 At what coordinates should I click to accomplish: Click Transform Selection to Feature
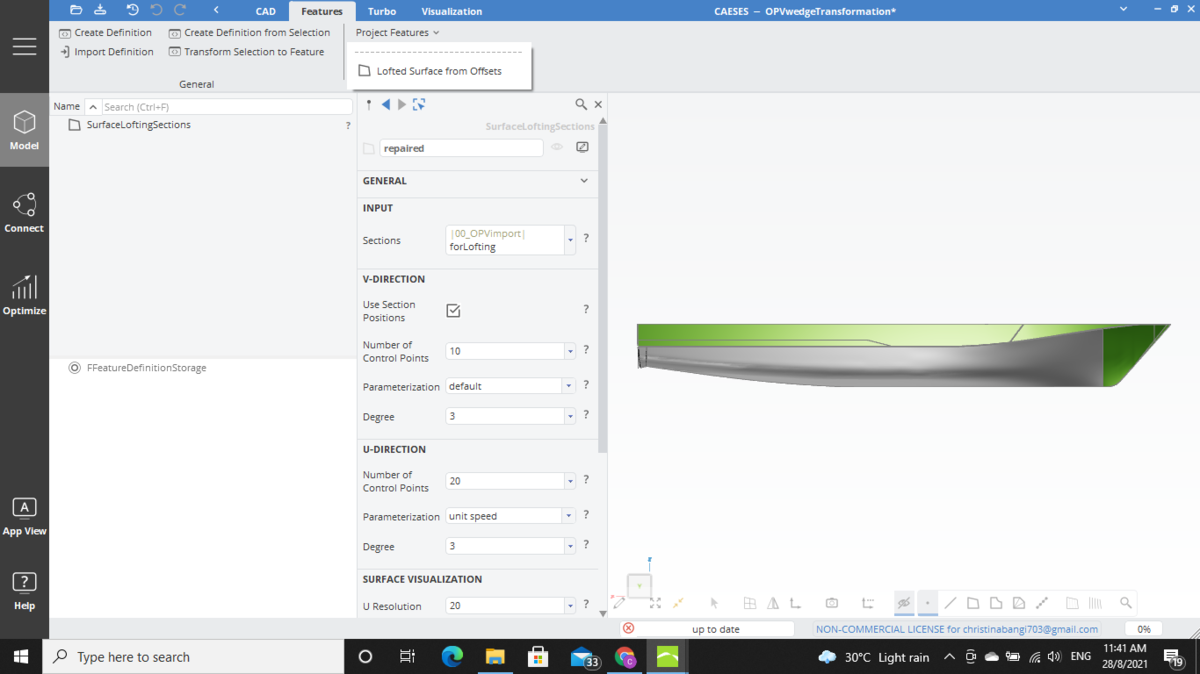[246, 52]
